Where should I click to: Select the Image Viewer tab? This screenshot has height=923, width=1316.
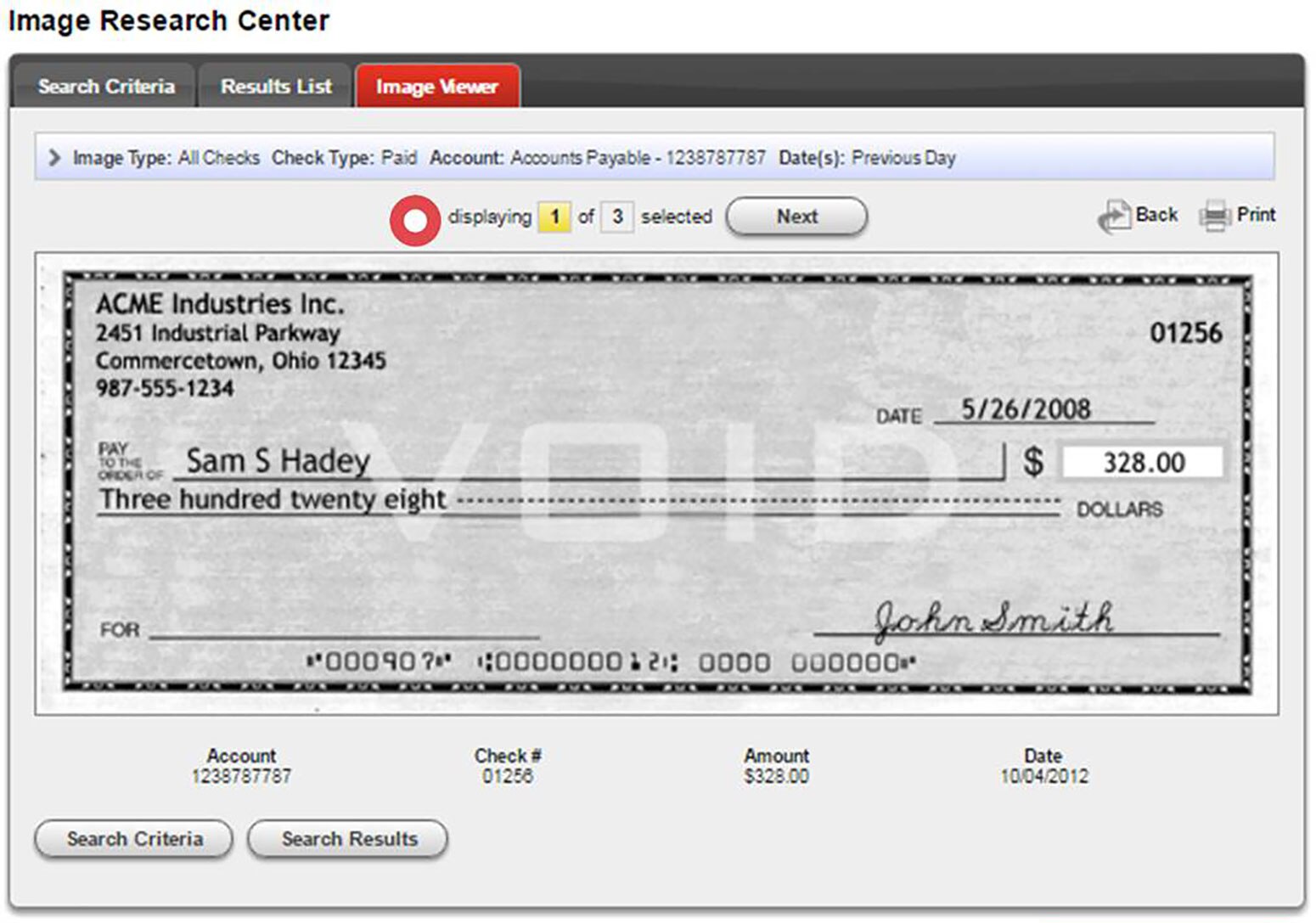tap(436, 86)
